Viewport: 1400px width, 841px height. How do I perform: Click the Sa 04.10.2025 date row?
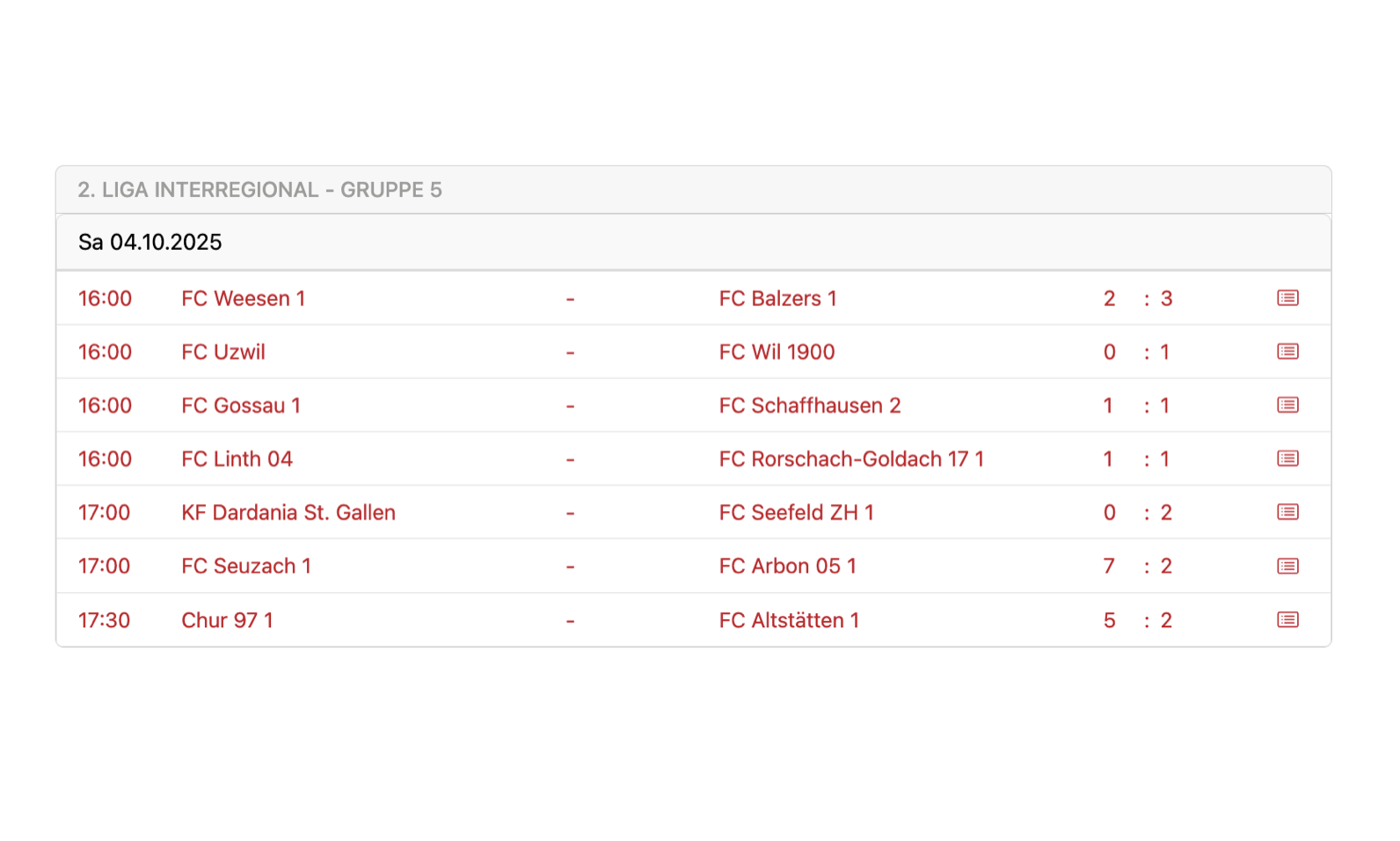pos(150,243)
